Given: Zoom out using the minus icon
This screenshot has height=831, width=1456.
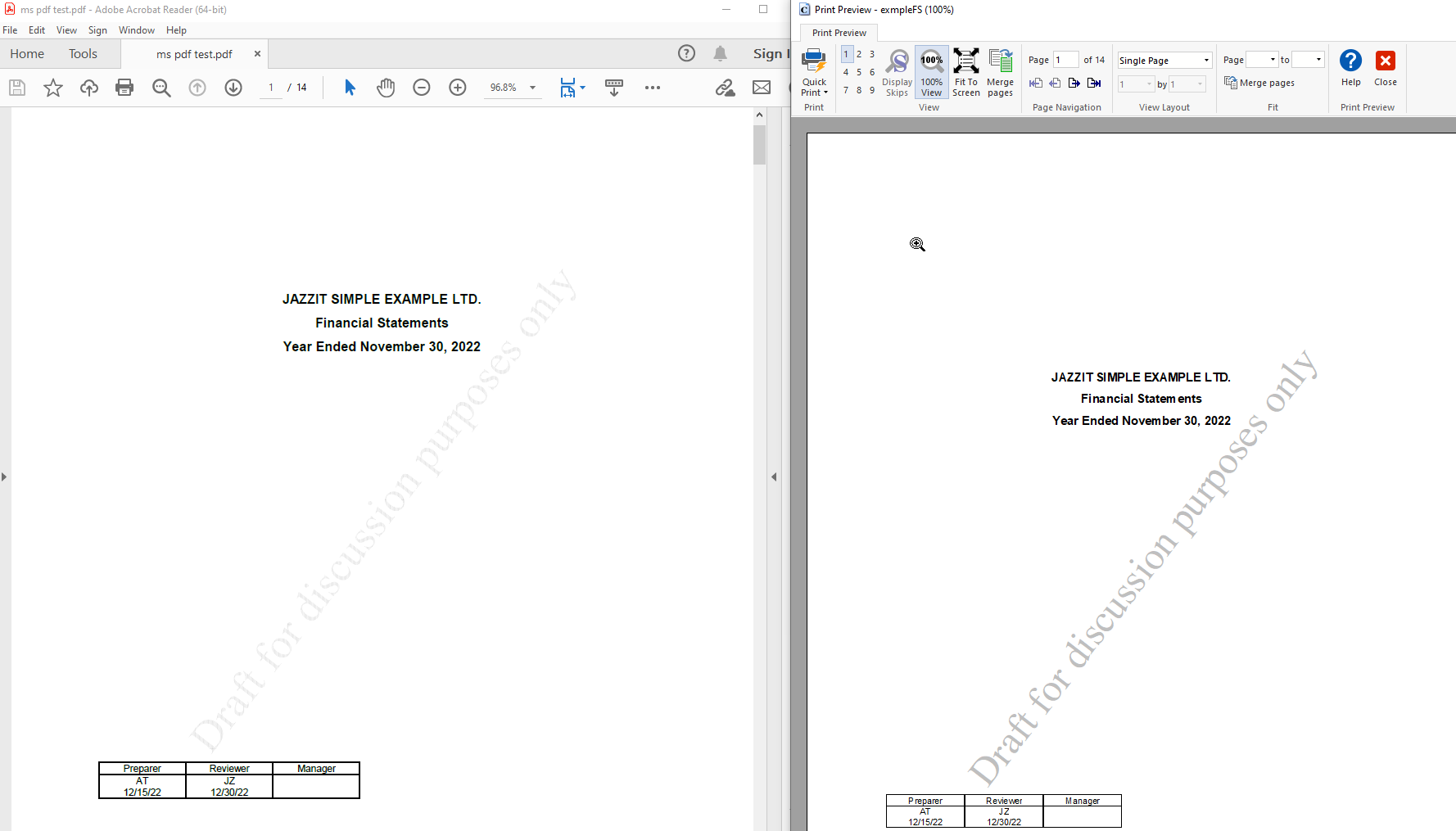Looking at the screenshot, I should point(421,88).
